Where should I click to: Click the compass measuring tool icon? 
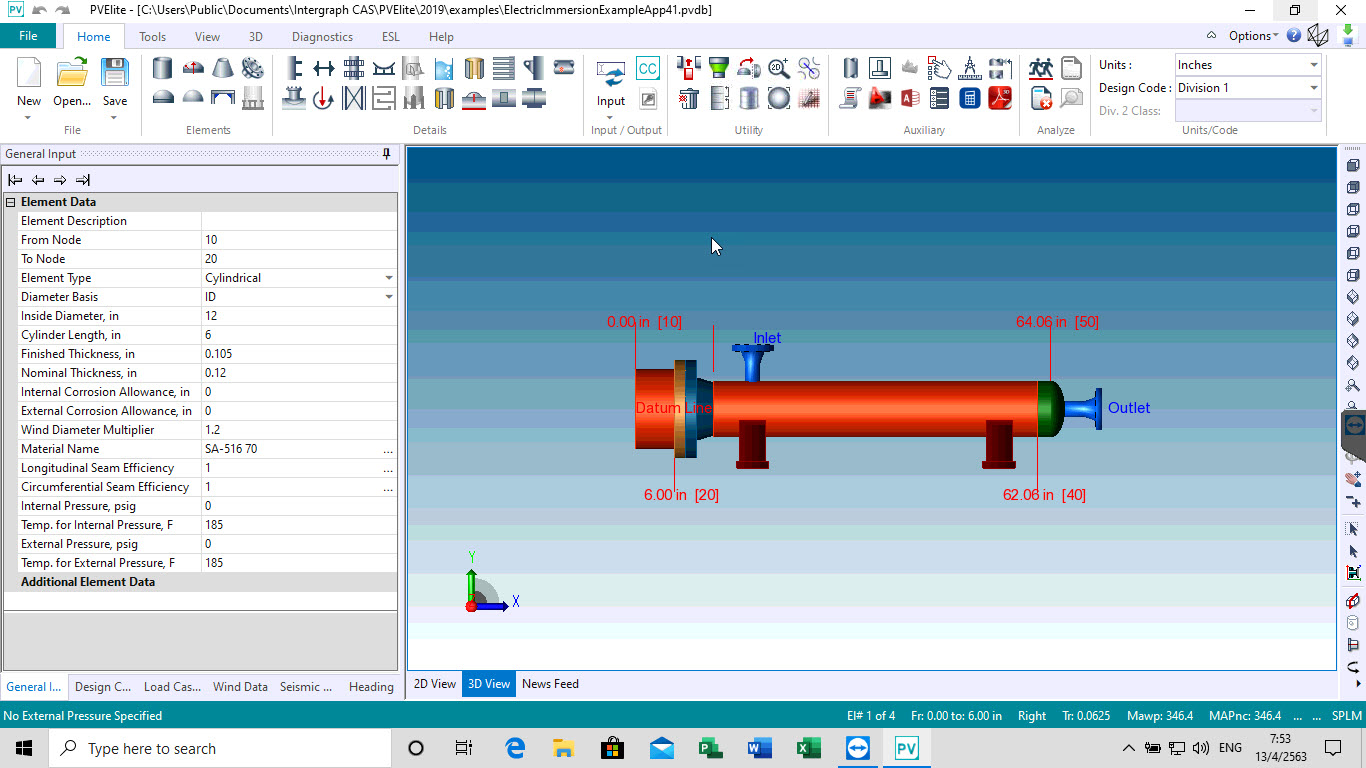(x=970, y=68)
